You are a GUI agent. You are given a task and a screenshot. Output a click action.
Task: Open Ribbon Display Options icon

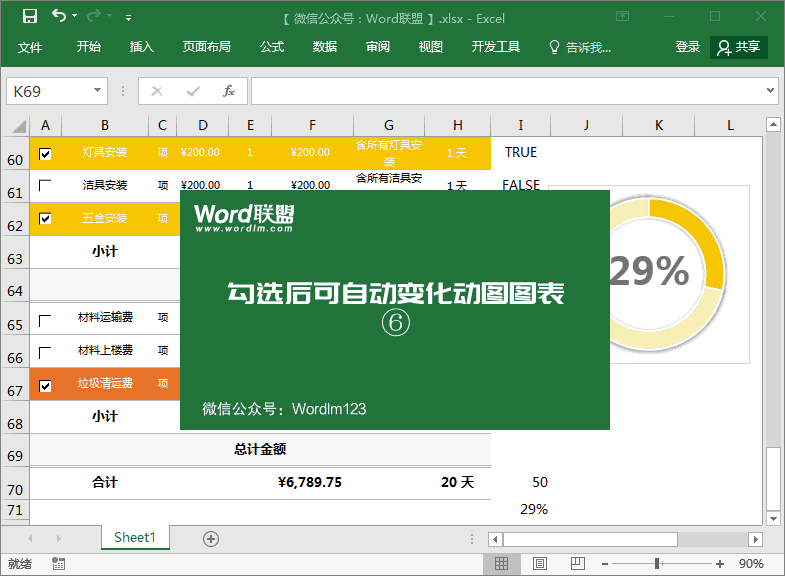pos(622,17)
